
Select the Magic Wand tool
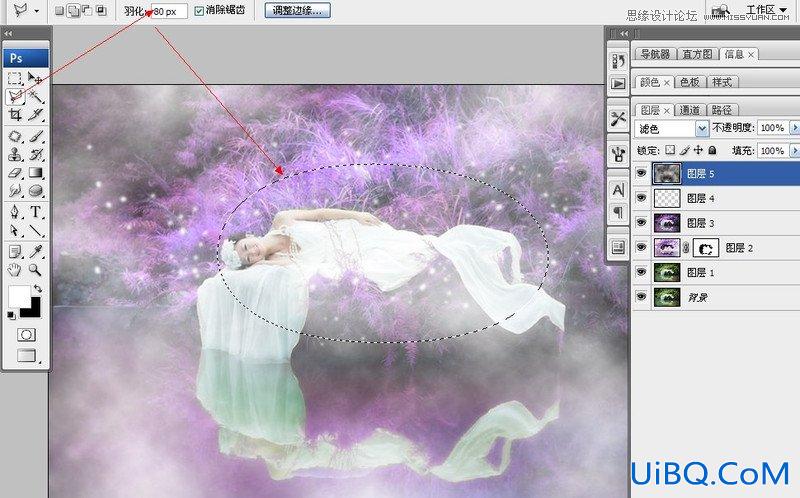click(x=35, y=96)
